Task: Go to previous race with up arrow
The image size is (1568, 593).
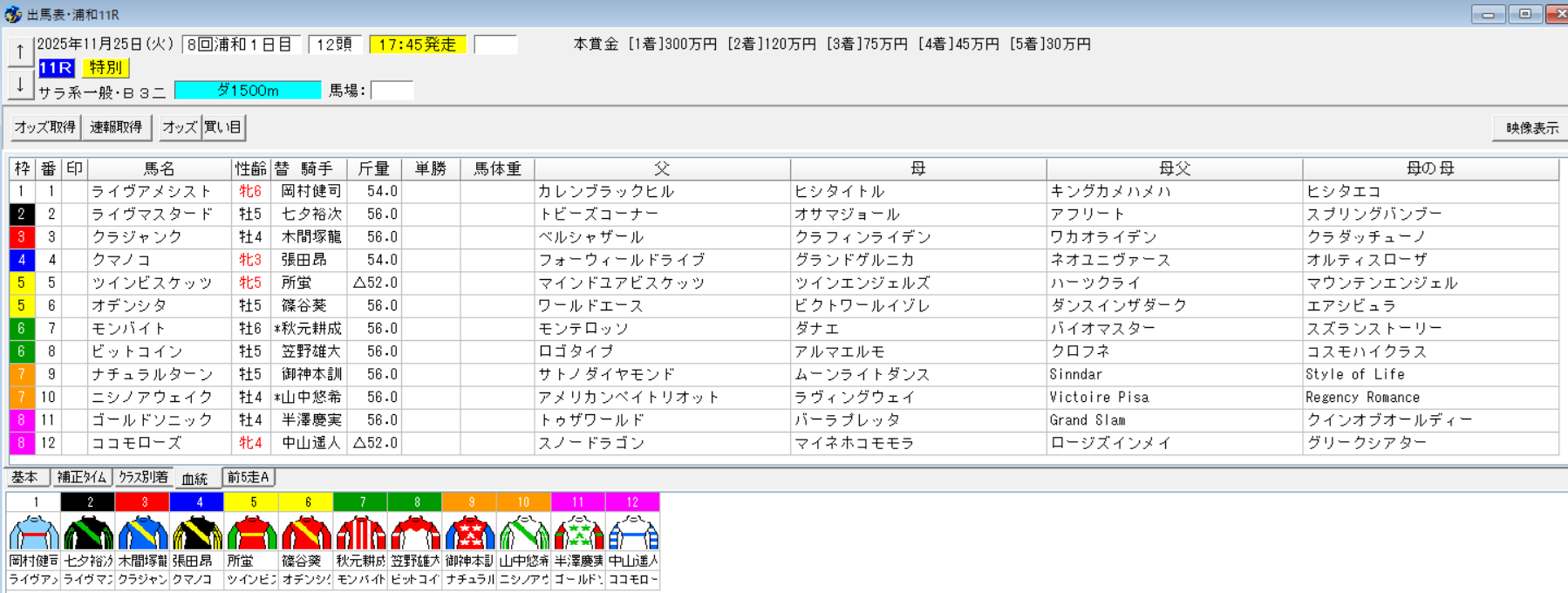Action: [x=20, y=52]
